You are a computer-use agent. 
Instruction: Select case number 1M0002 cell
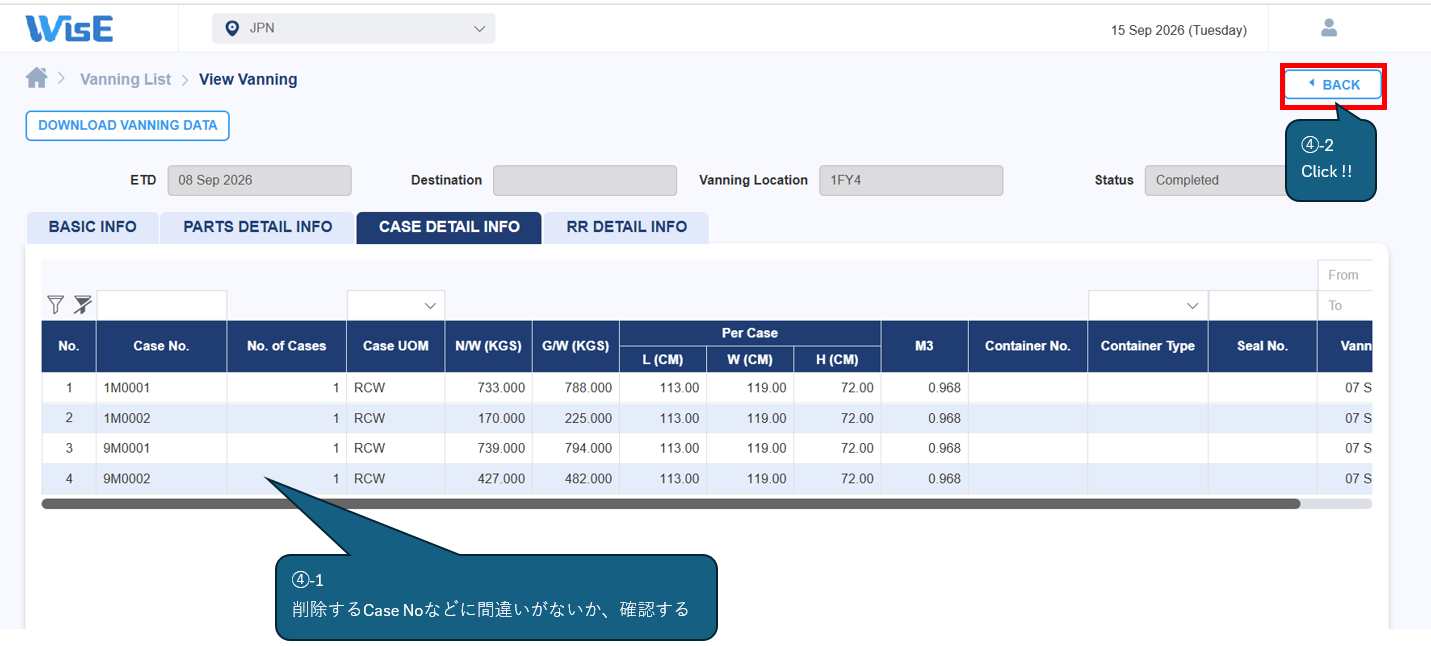click(162, 418)
